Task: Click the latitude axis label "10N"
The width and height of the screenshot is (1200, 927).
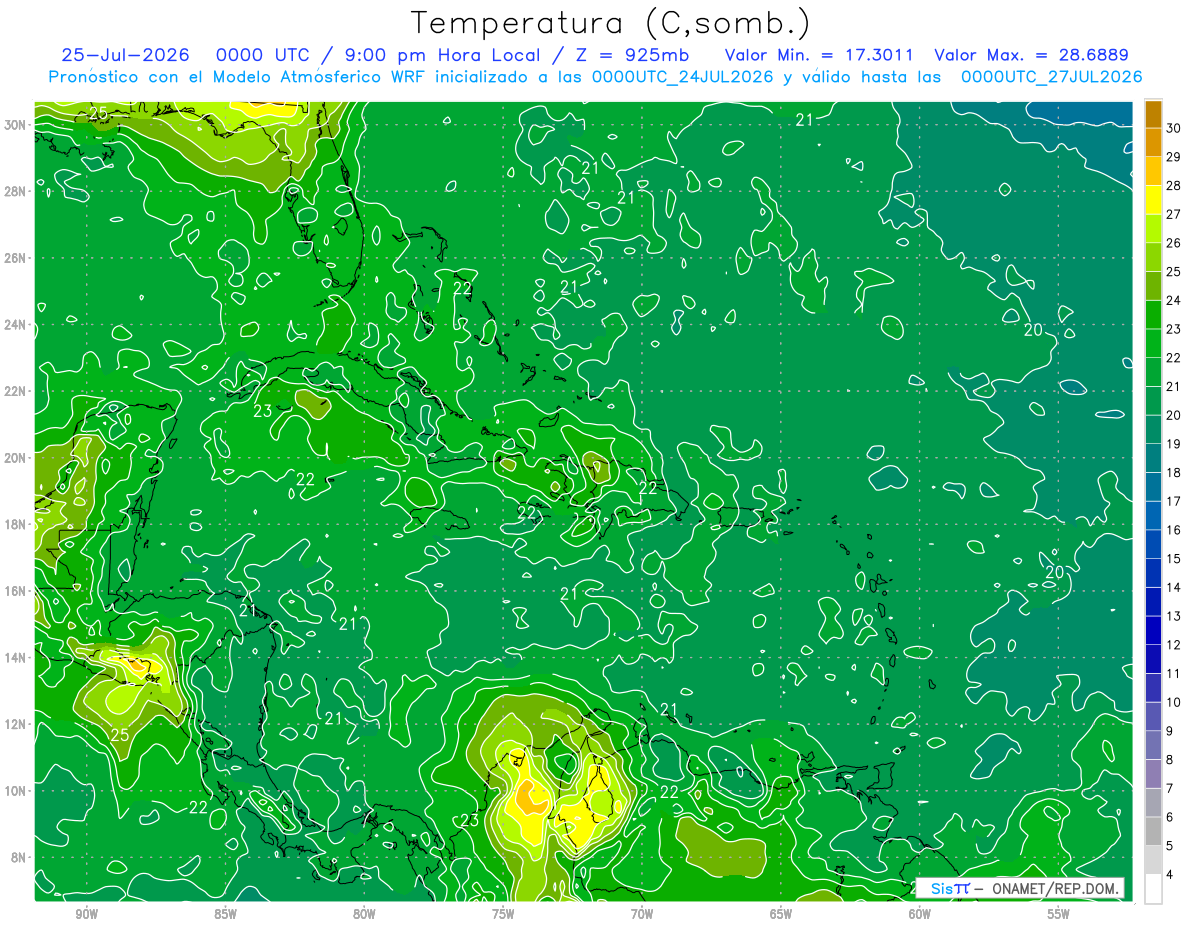Action: point(15,790)
